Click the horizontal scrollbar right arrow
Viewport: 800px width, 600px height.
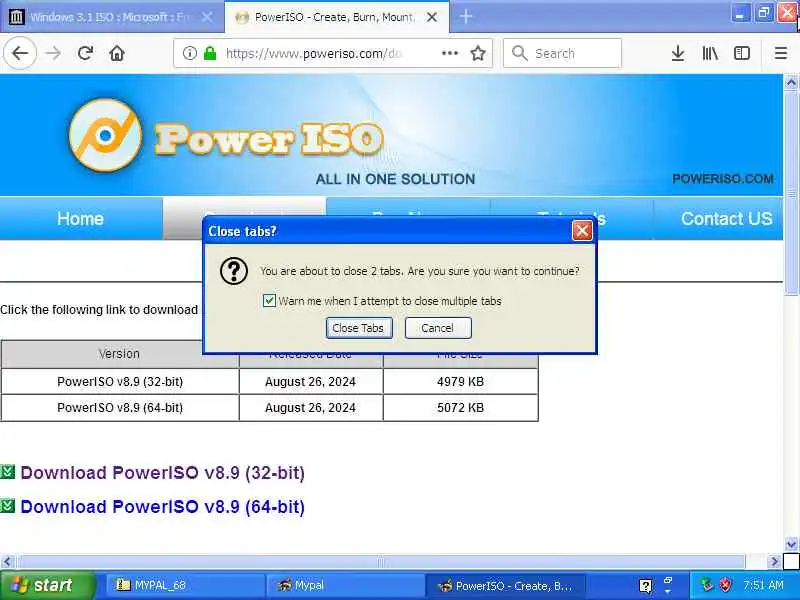[774, 562]
